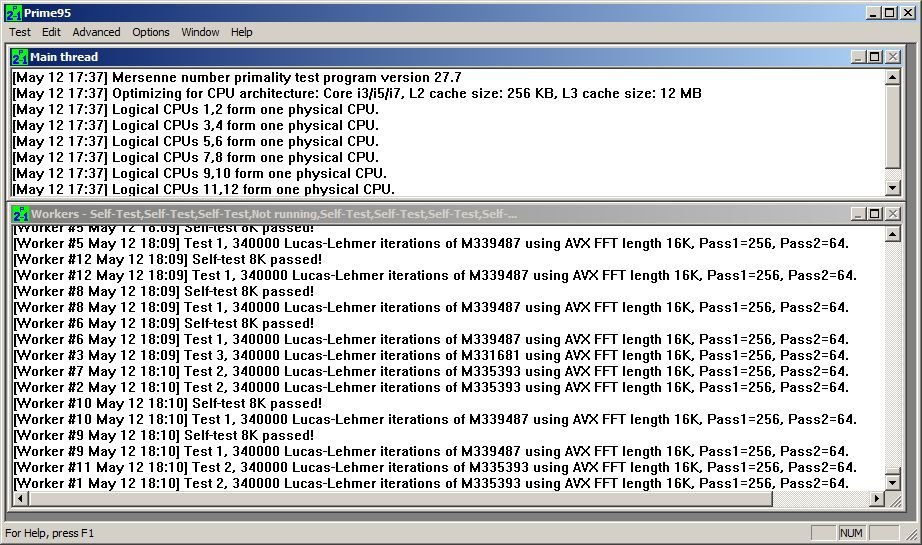Open the Test menu
Screen dimensions: 922x545
click(19, 32)
